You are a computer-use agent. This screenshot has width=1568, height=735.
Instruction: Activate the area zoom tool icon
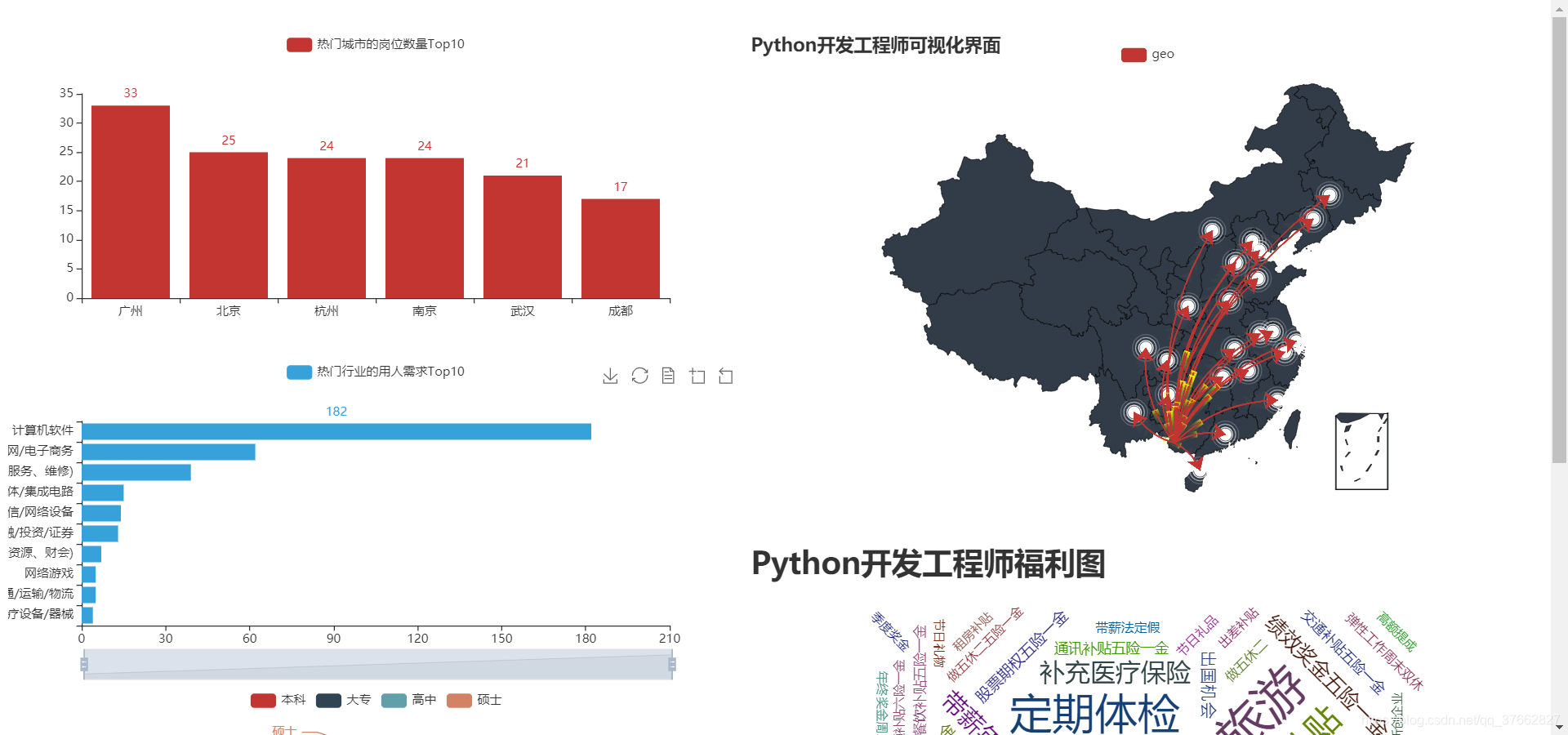point(697,376)
